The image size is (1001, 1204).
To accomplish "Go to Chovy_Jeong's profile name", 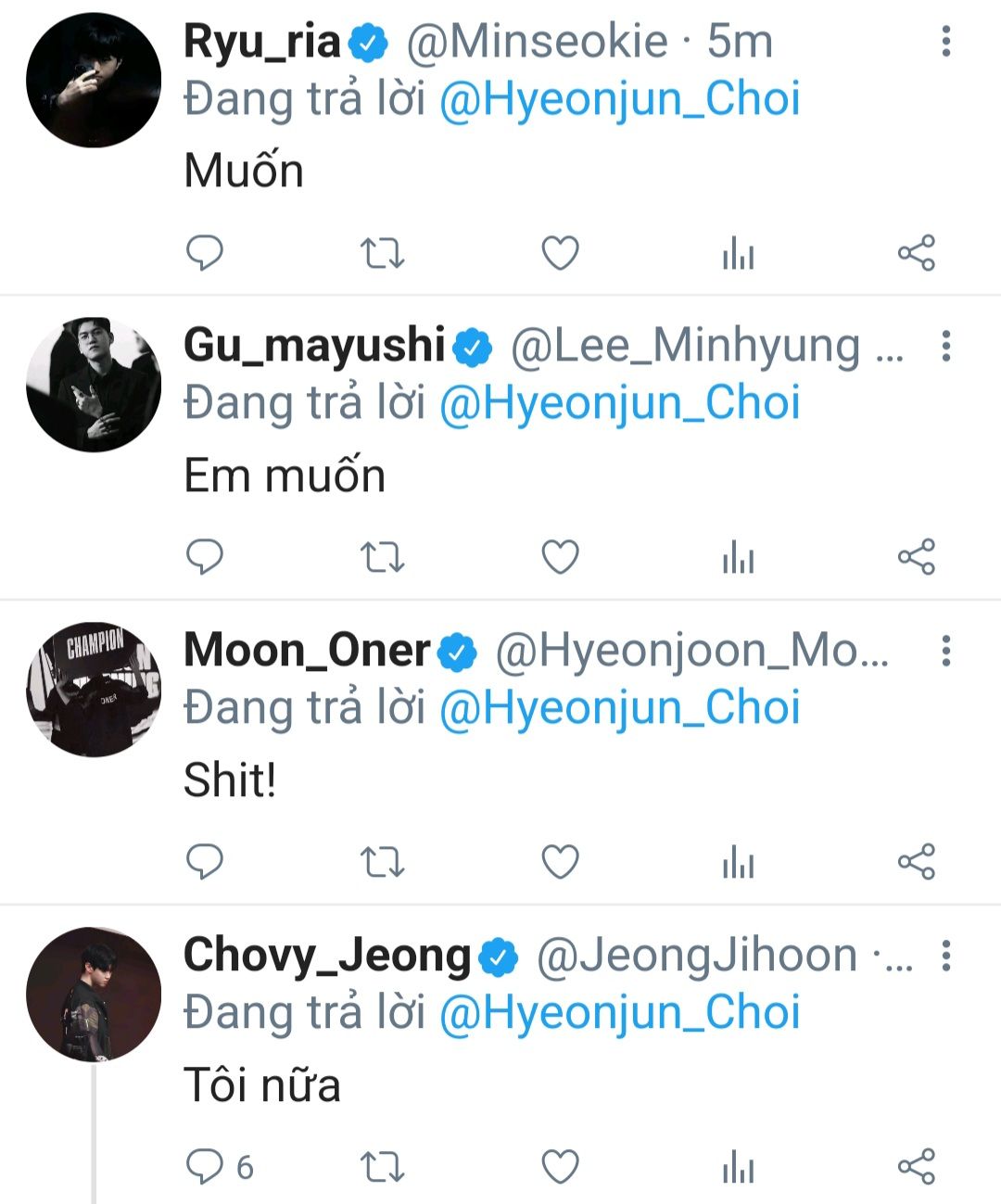I will 327,955.
